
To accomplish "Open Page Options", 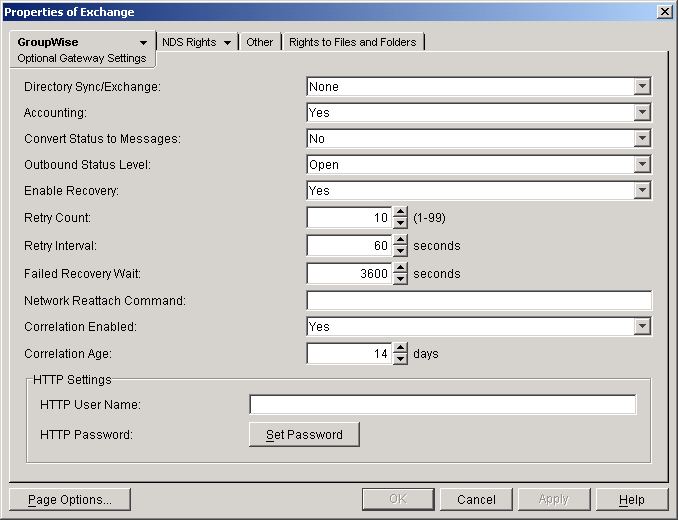I will click(x=70, y=500).
